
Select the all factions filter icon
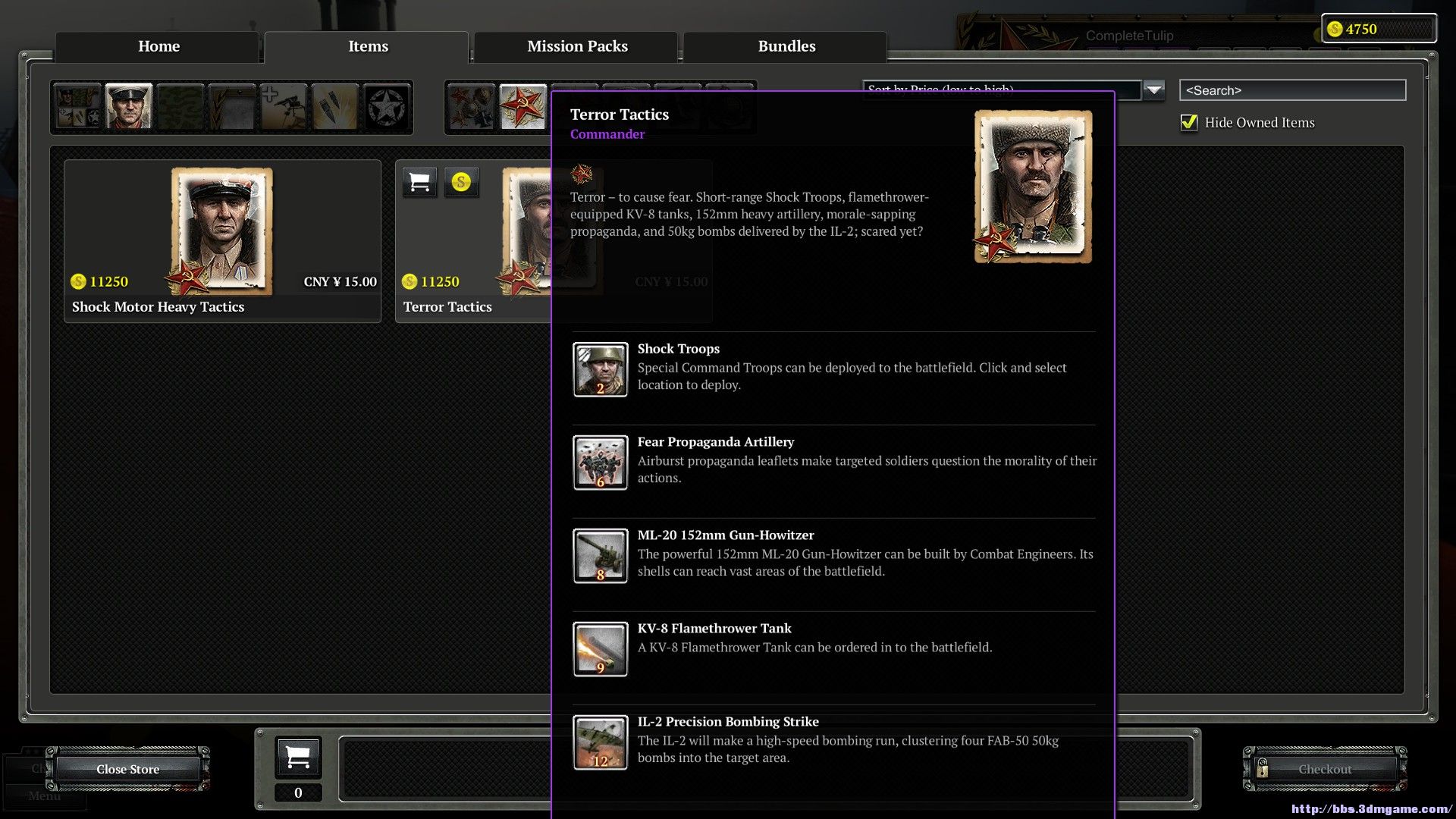point(471,107)
